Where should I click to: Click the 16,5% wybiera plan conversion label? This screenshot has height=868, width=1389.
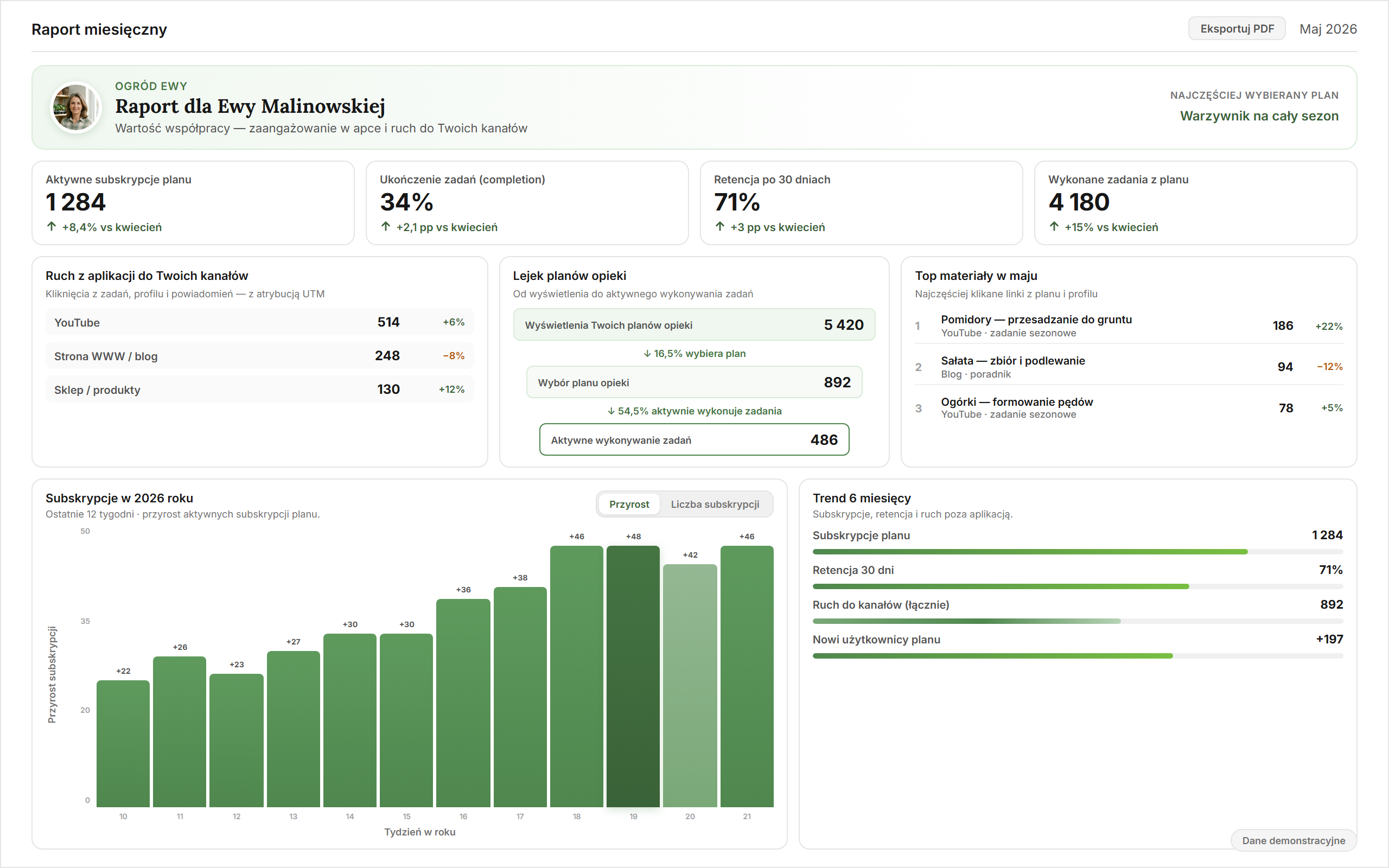694,354
